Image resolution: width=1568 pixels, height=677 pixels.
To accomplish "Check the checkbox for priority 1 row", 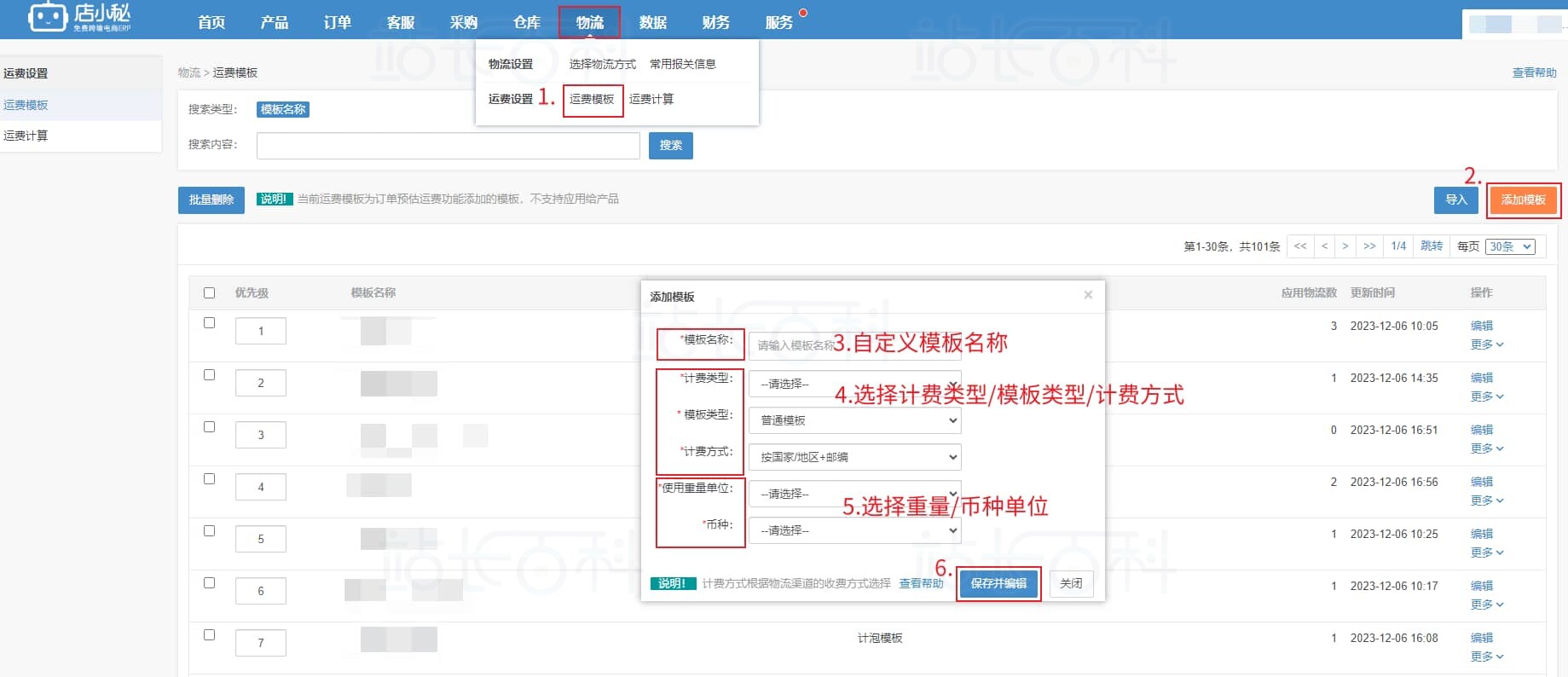I will point(210,323).
